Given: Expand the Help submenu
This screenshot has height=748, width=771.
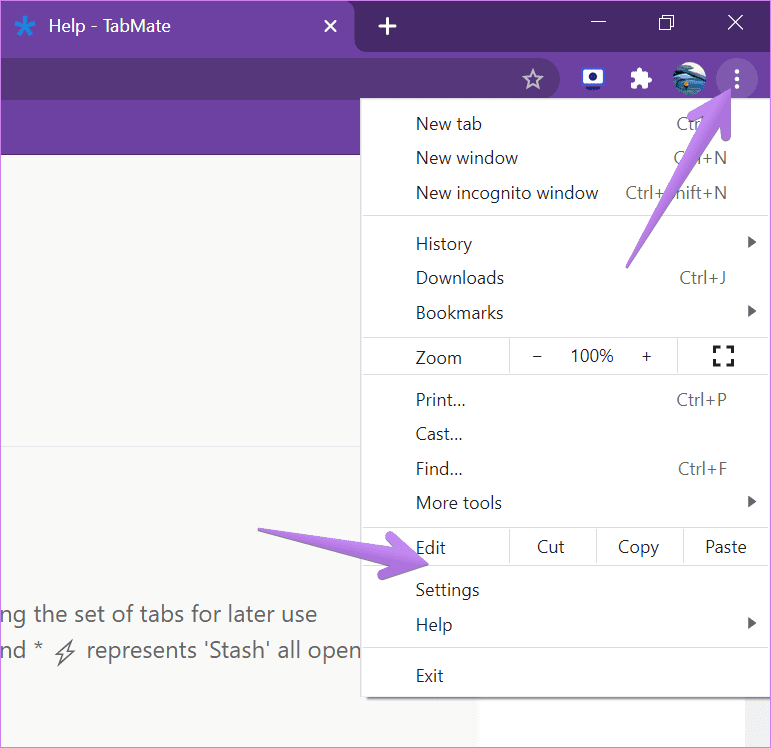Looking at the screenshot, I should [x=565, y=625].
